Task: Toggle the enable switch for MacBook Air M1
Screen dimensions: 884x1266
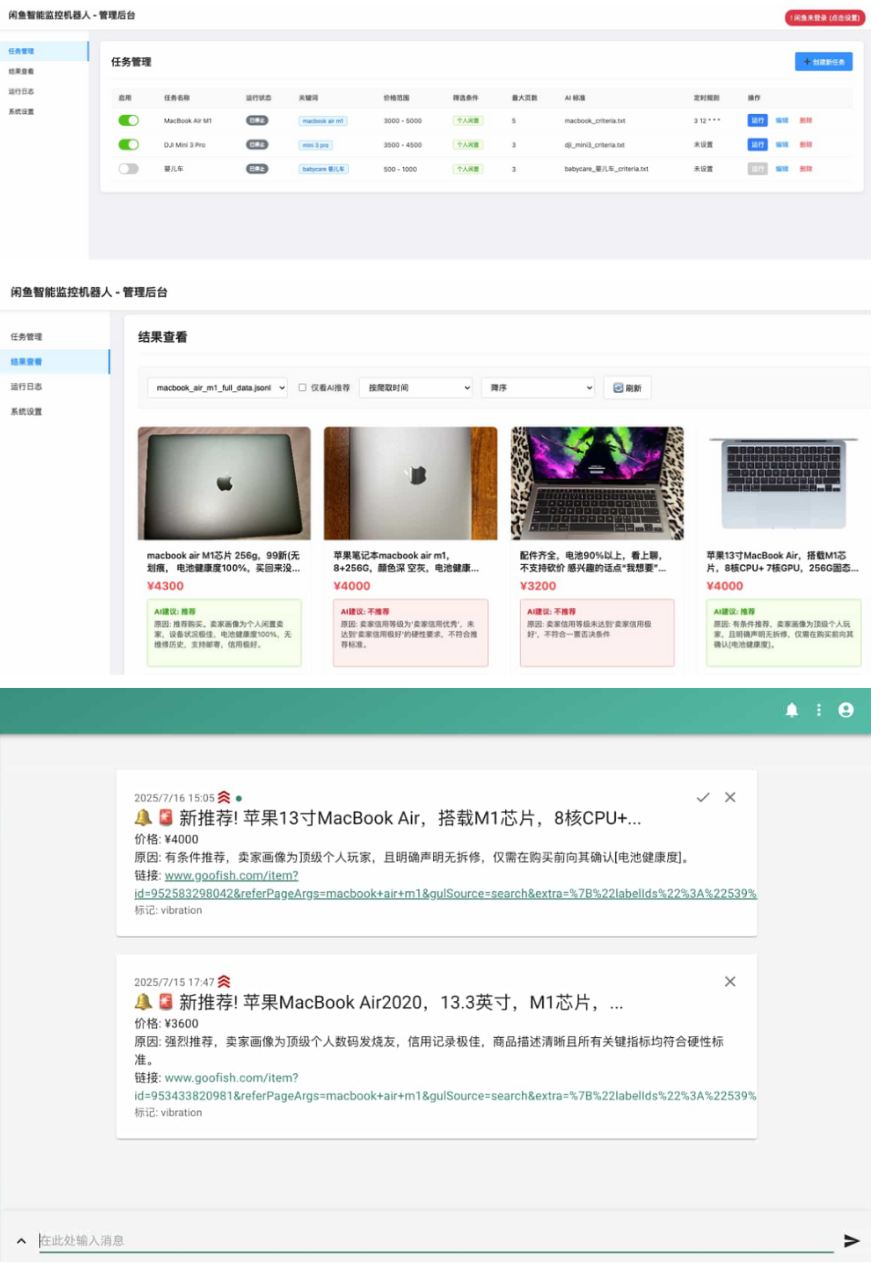Action: (128, 120)
